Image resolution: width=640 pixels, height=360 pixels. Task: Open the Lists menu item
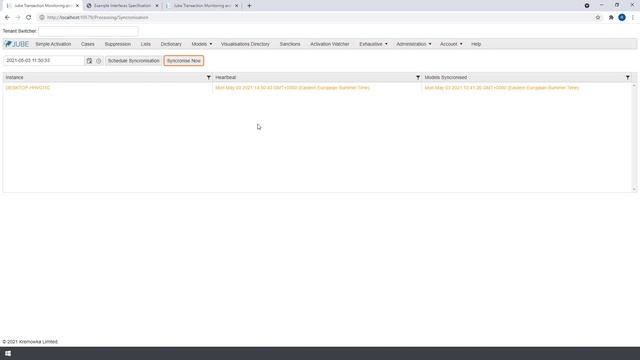click(146, 44)
